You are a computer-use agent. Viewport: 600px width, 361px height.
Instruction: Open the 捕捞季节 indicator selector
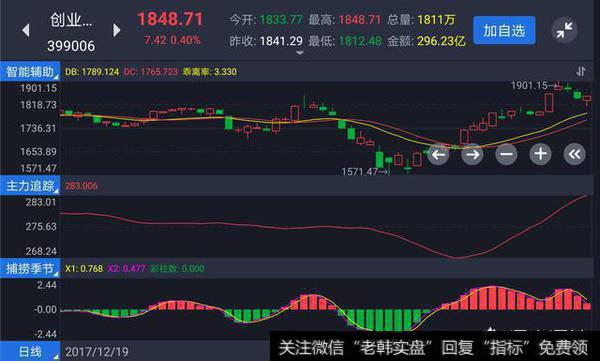pos(30,268)
